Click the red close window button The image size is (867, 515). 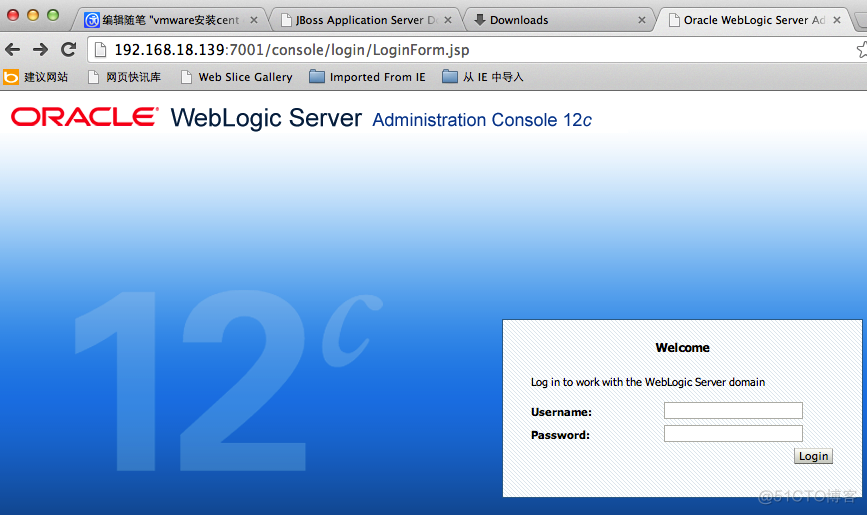[13, 15]
